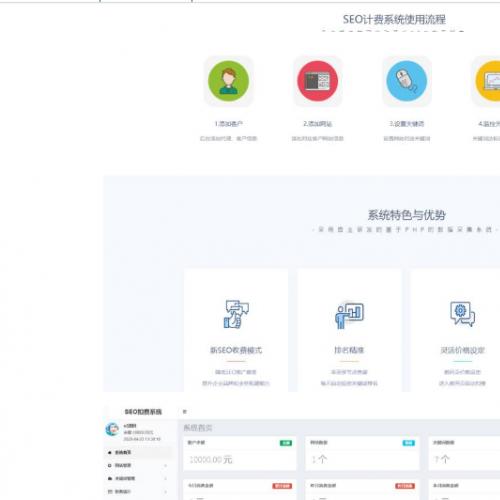Click the SEO计费系统使用流程 heading

pos(394,19)
